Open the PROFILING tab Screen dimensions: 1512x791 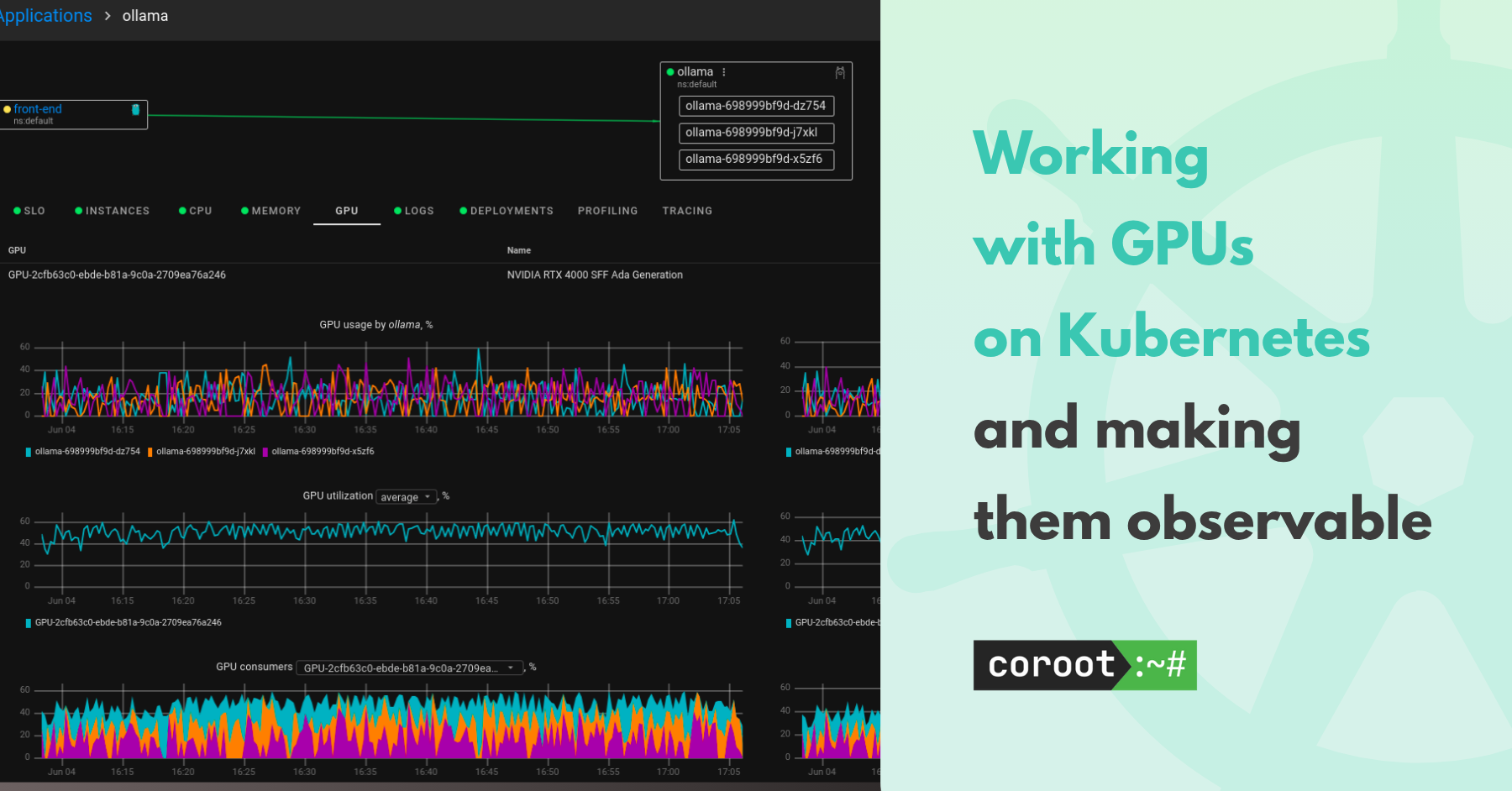pos(607,211)
